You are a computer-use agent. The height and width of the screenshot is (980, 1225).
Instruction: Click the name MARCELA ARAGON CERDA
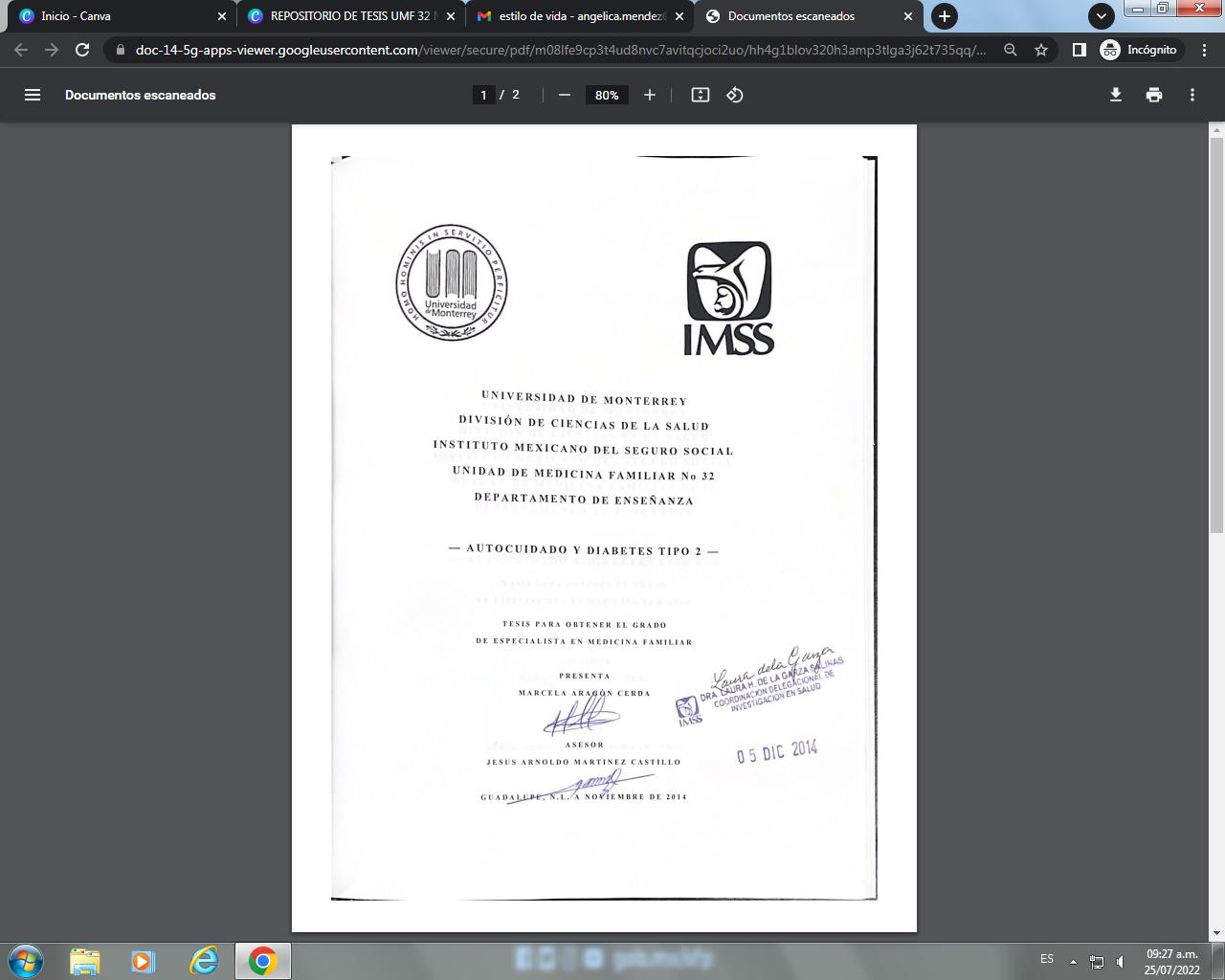pyautogui.click(x=584, y=693)
